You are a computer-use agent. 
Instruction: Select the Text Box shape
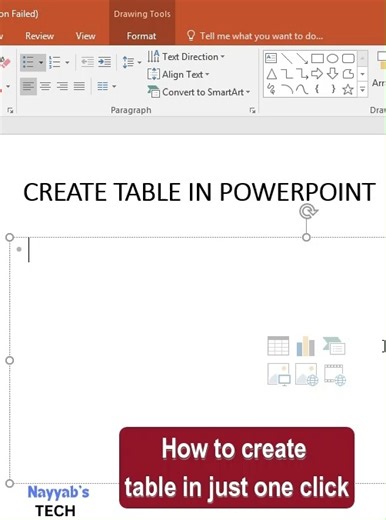(271, 58)
